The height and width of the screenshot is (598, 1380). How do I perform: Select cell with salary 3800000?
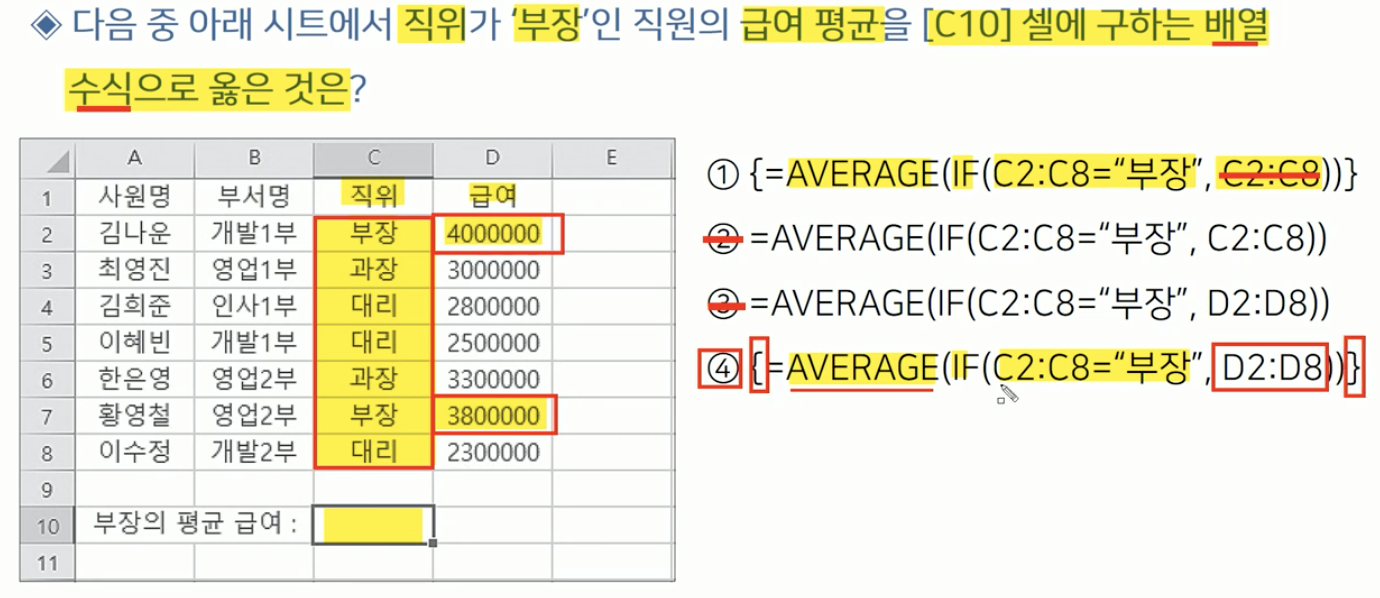click(494, 415)
